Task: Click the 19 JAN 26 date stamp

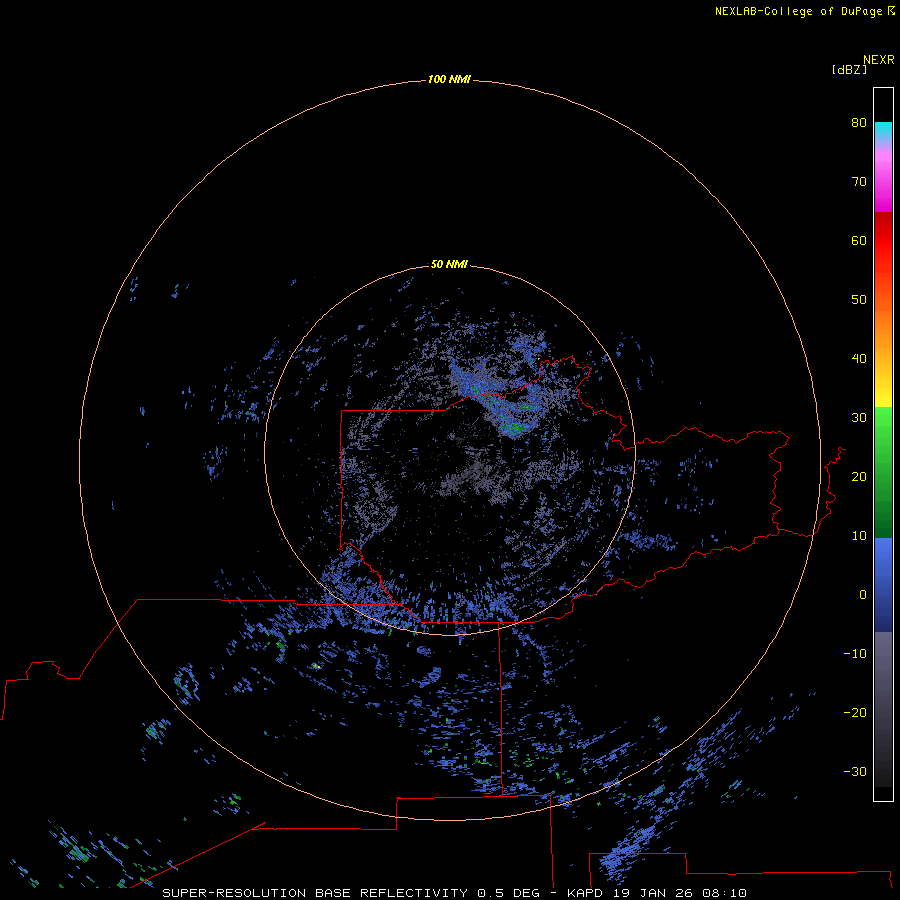Action: (x=653, y=893)
